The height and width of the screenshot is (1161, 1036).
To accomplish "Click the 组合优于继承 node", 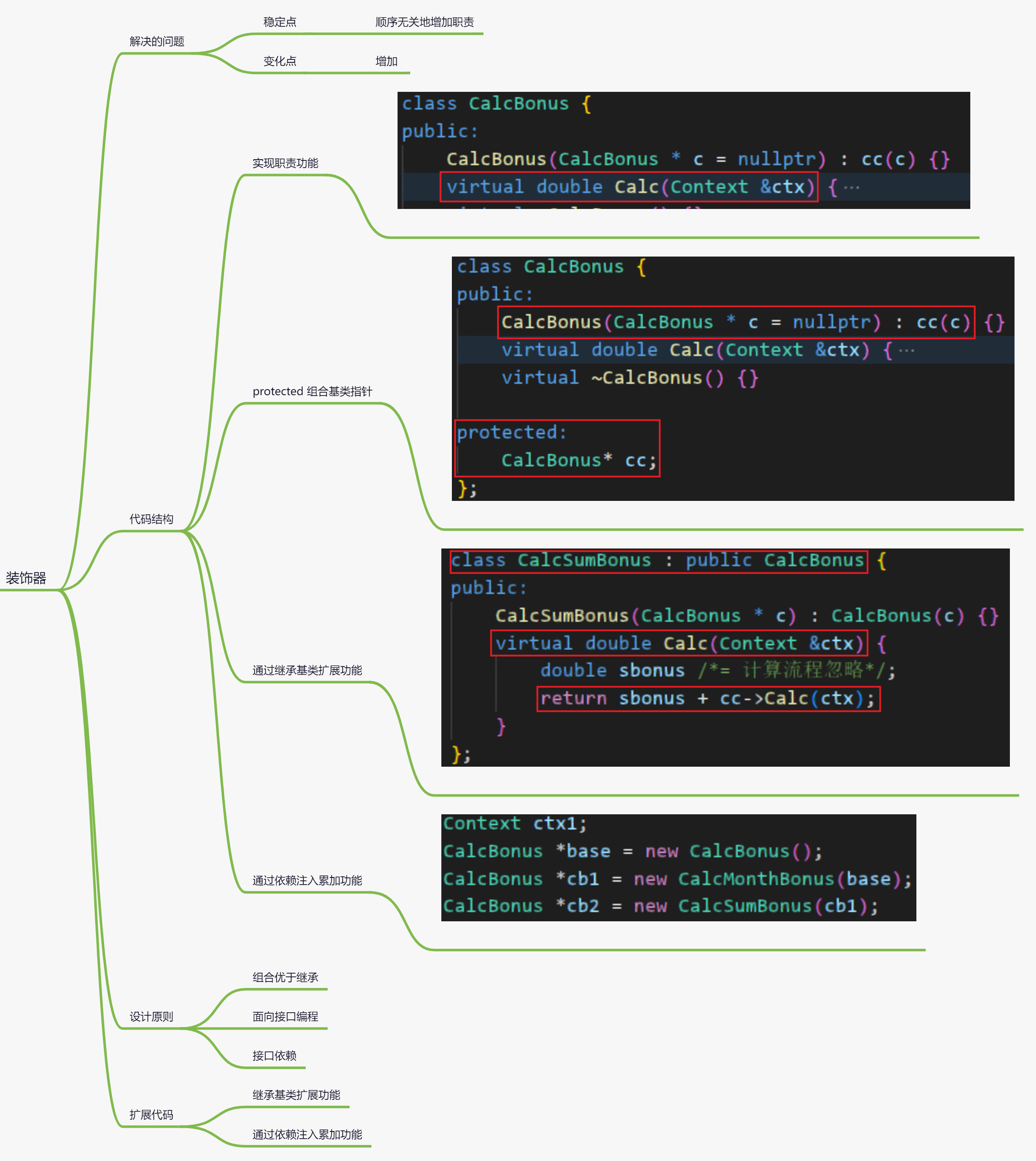I will 285,978.
